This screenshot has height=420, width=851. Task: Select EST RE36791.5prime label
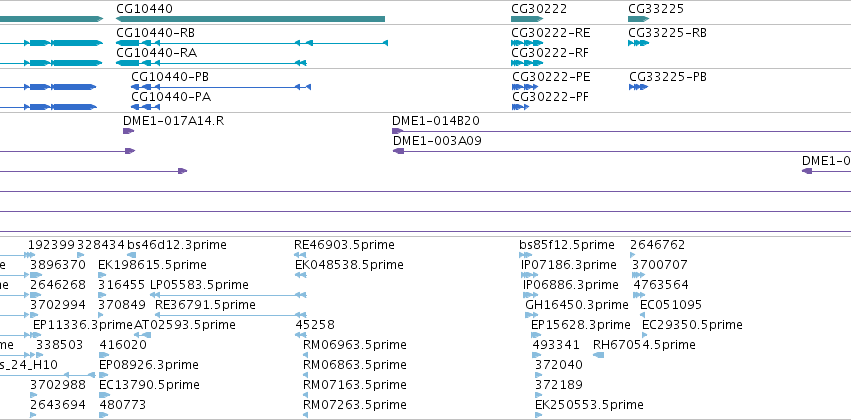point(205,304)
